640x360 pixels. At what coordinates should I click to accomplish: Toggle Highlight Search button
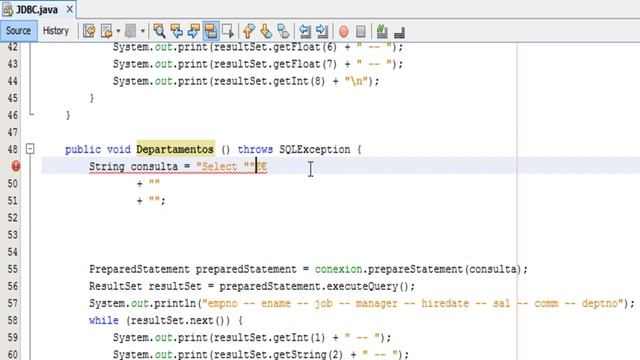211,31
